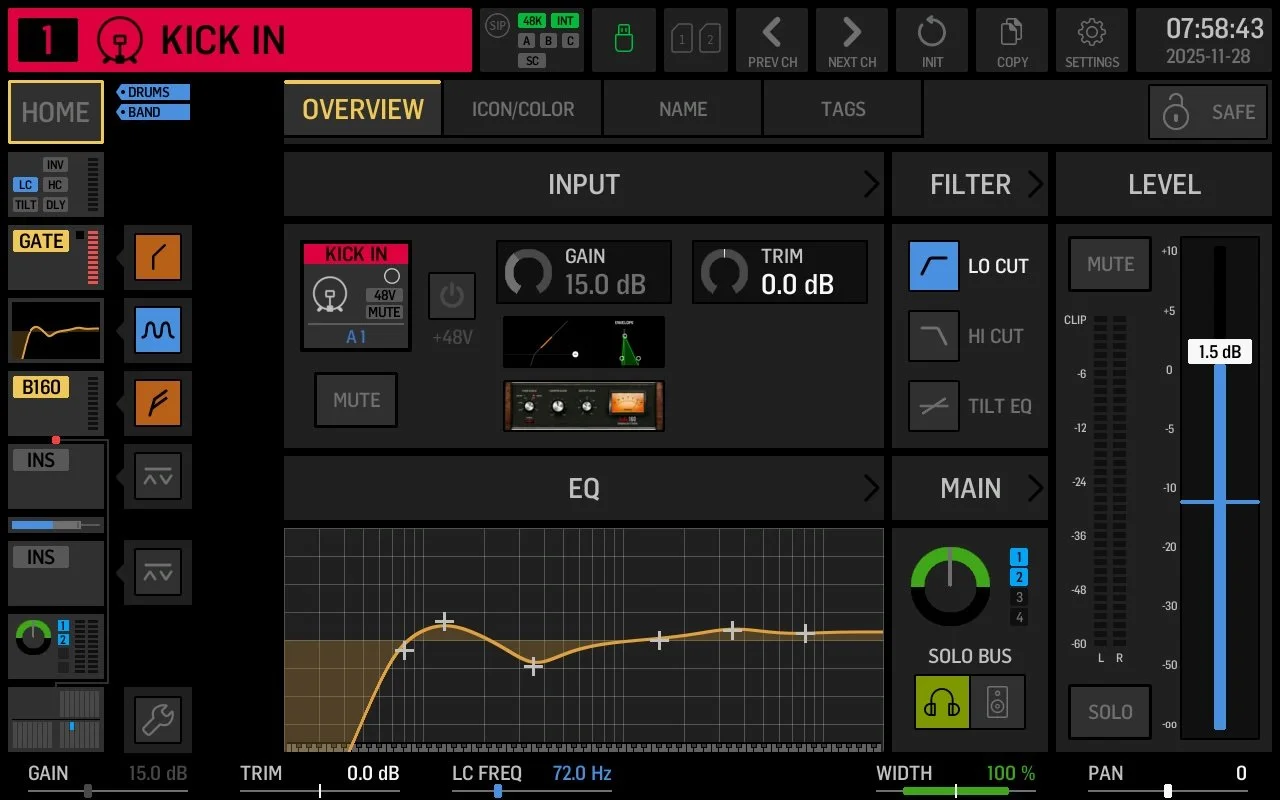Click the HOME button
1280x800 pixels.
56,112
